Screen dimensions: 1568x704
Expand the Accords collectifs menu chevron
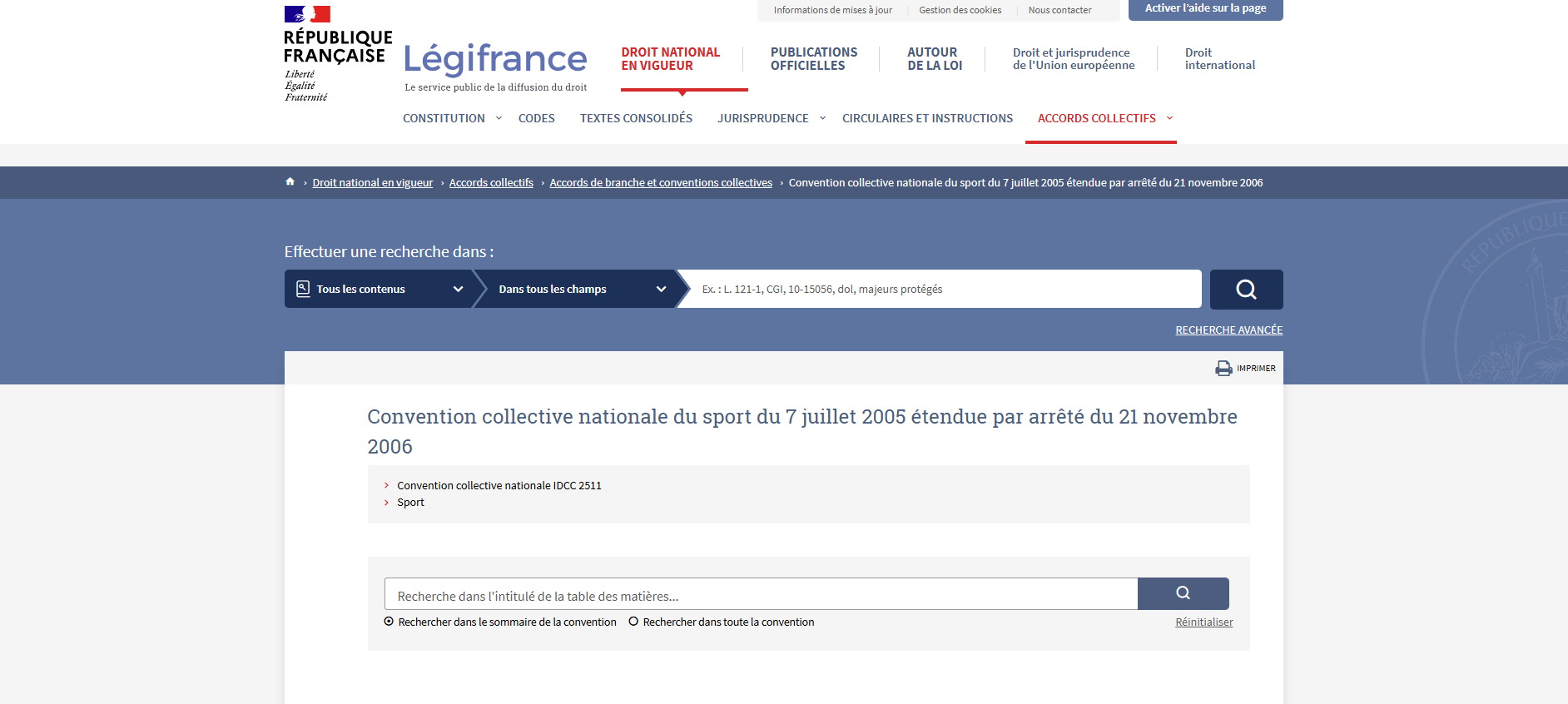[1169, 118]
